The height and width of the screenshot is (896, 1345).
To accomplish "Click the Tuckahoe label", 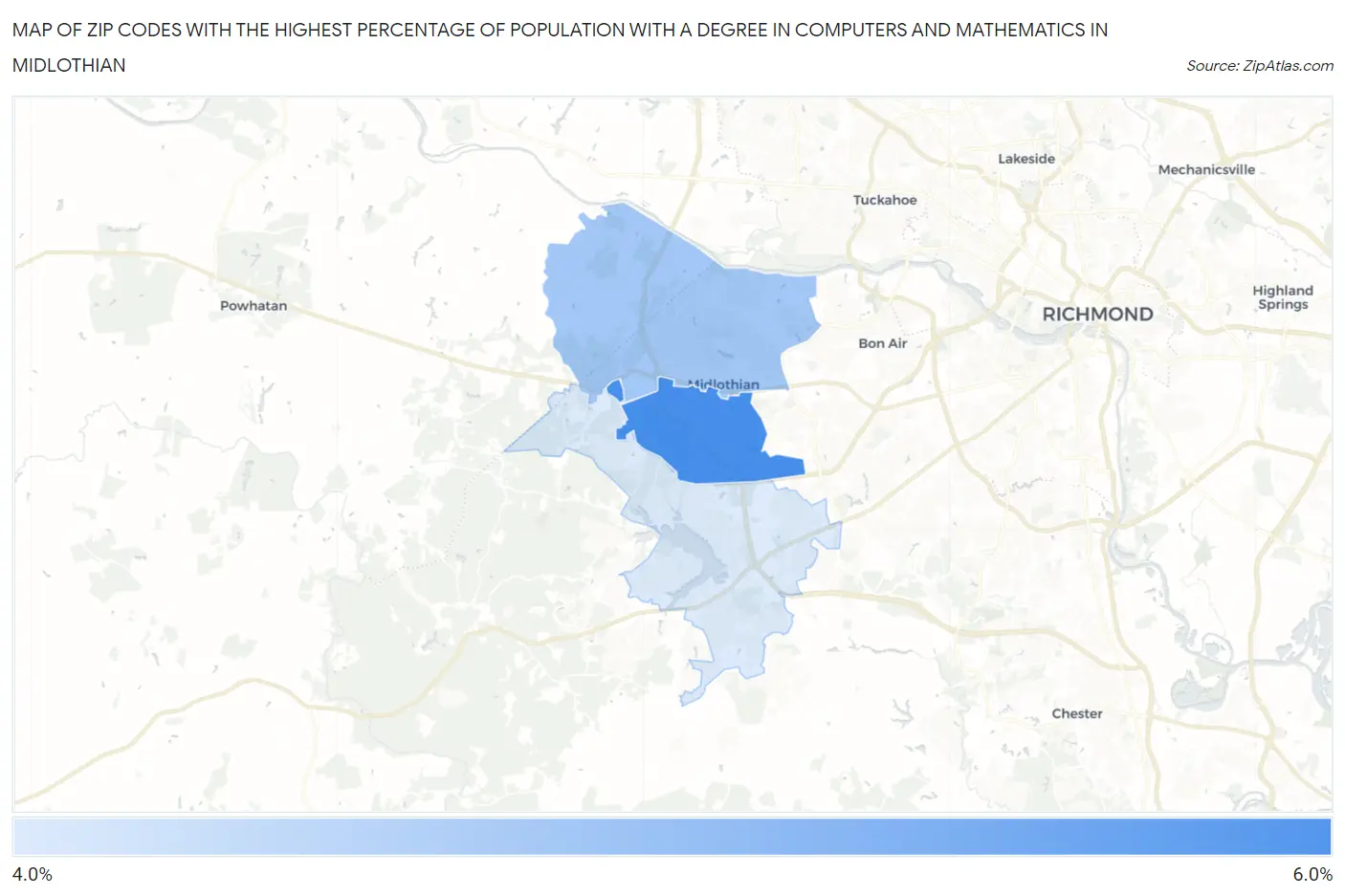I will click(x=885, y=200).
